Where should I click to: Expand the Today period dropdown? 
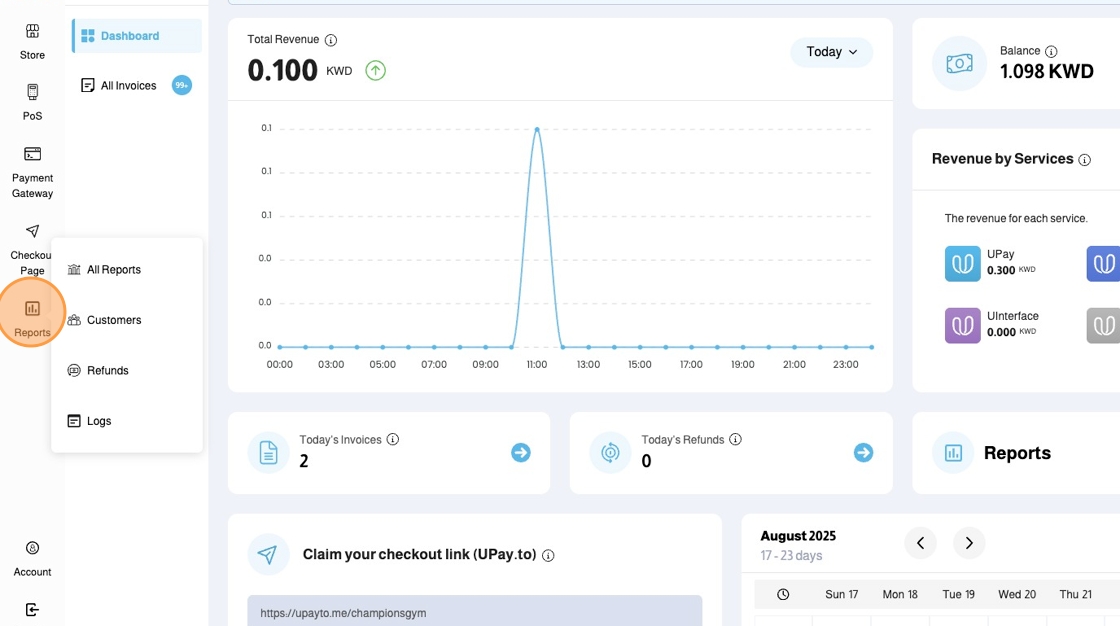tap(831, 52)
